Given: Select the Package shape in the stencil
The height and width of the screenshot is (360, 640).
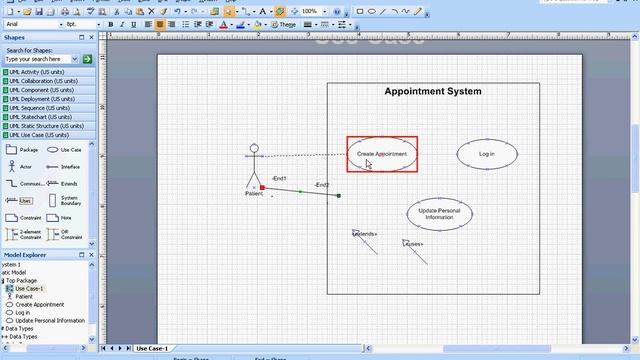Looking at the screenshot, I should click(22, 150).
